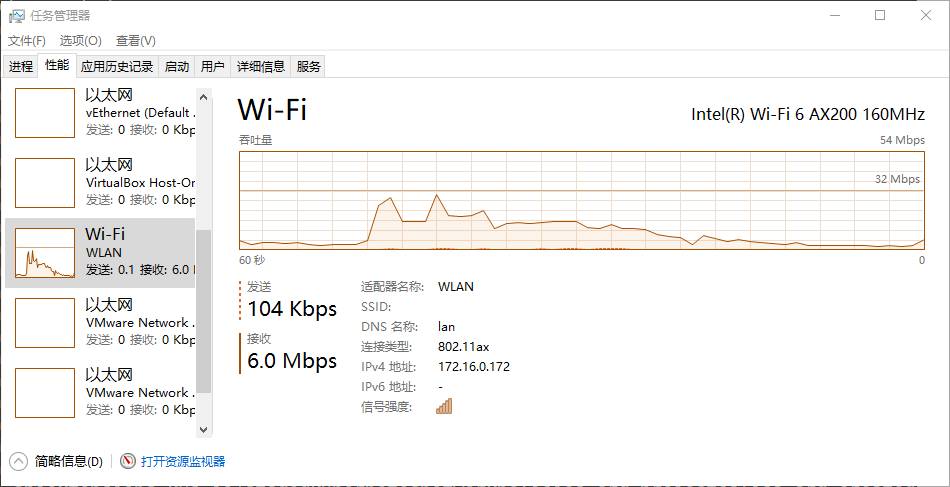Screen dimensions: 950x487
Task: Select the Wi-Fi WLAN mini graph thumbnail
Action: click(45, 253)
